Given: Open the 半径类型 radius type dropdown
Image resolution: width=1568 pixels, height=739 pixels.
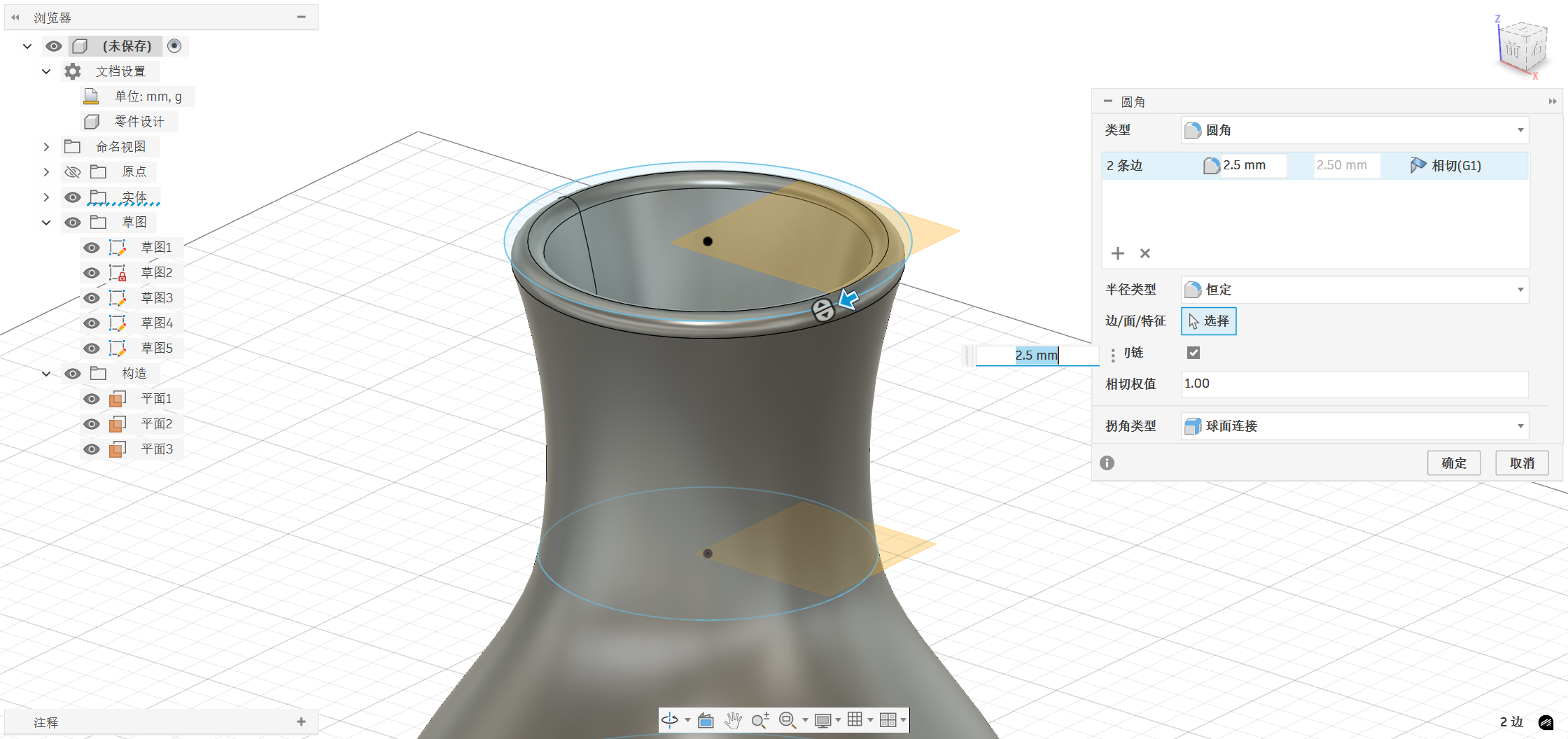Looking at the screenshot, I should (x=1354, y=290).
